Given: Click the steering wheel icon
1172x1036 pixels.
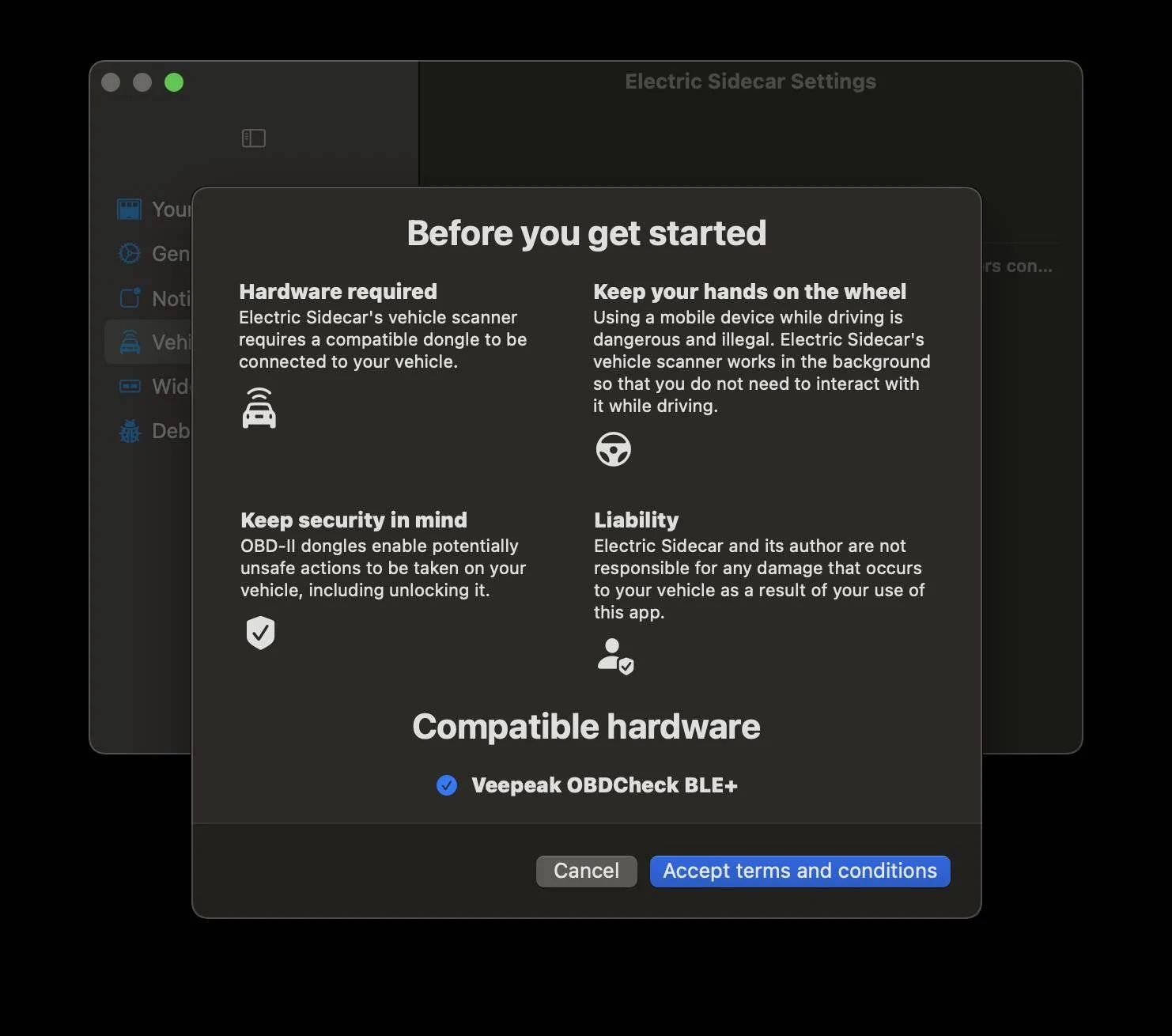Looking at the screenshot, I should (613, 449).
